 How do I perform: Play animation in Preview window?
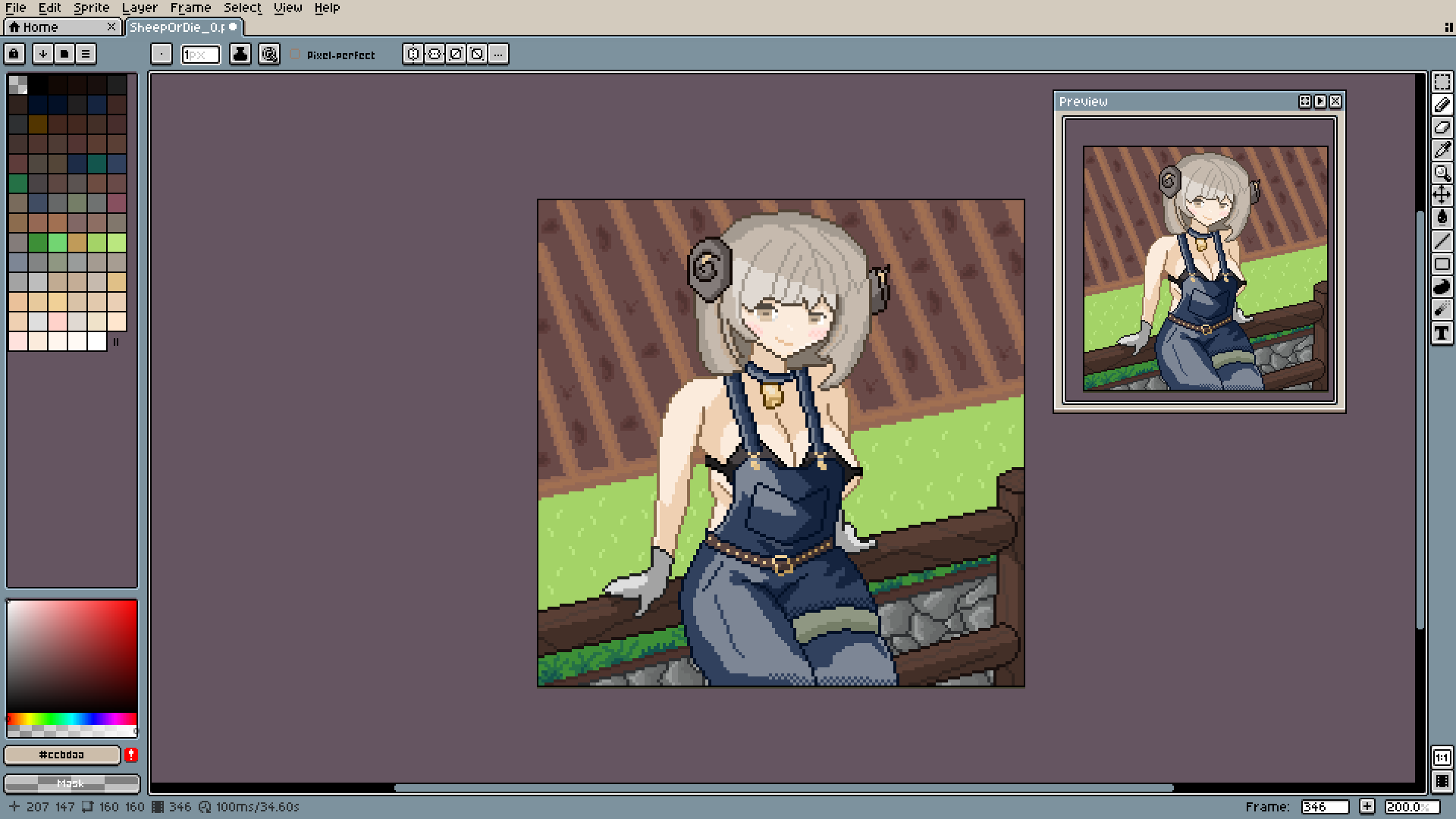click(x=1320, y=101)
